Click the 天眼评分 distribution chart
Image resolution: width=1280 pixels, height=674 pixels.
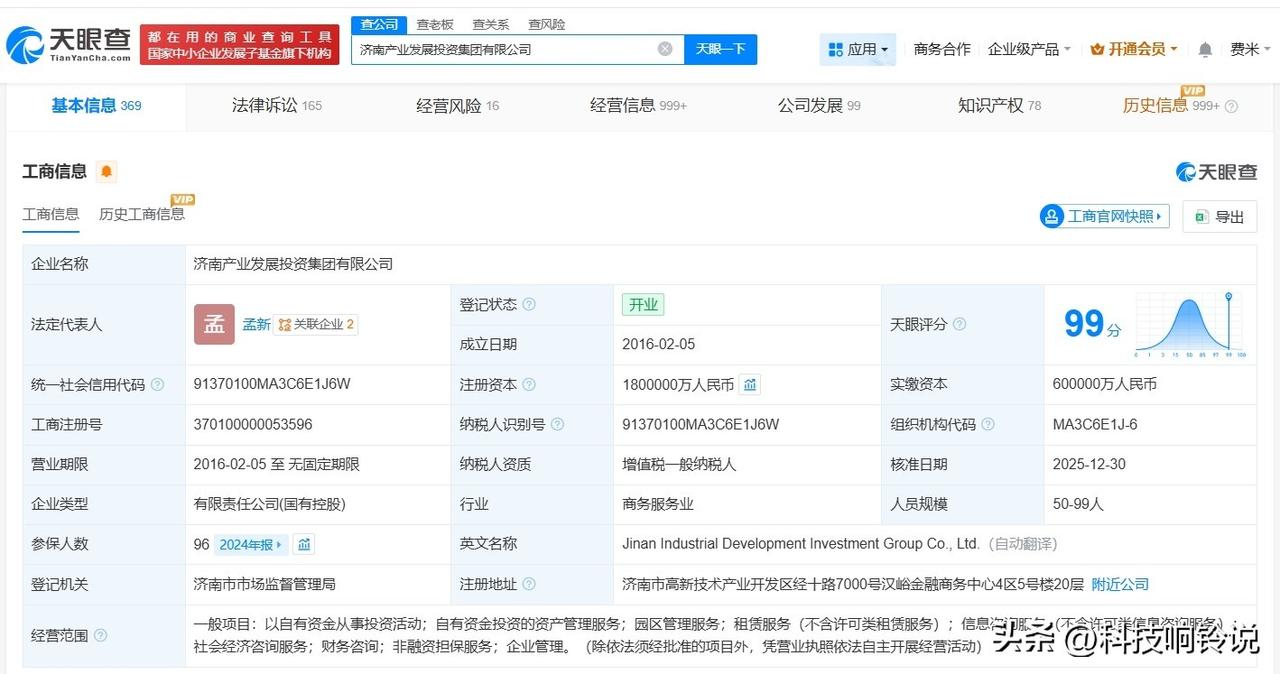(x=1190, y=324)
